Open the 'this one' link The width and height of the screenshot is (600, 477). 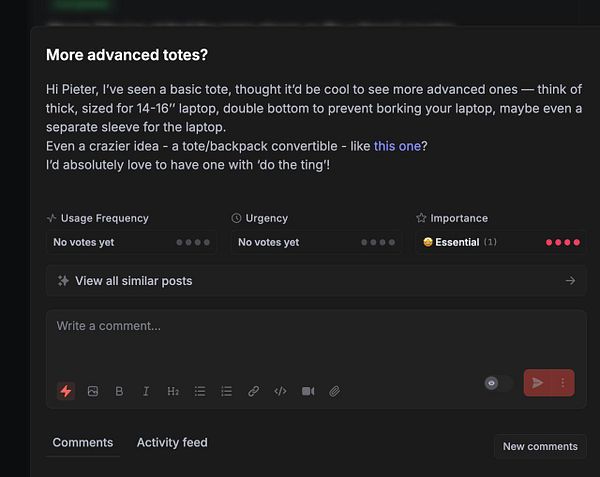pos(397,146)
